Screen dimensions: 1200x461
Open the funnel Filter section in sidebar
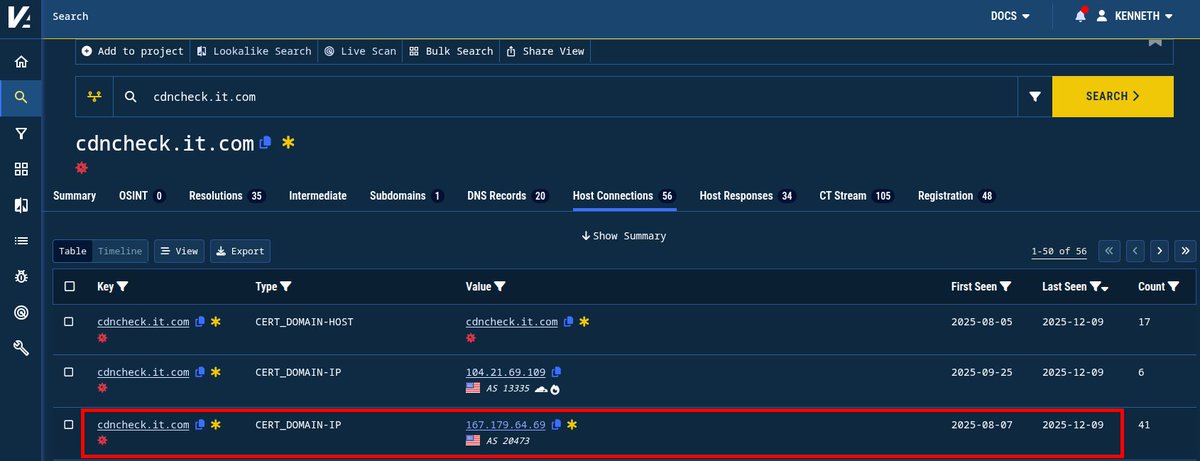pos(21,134)
